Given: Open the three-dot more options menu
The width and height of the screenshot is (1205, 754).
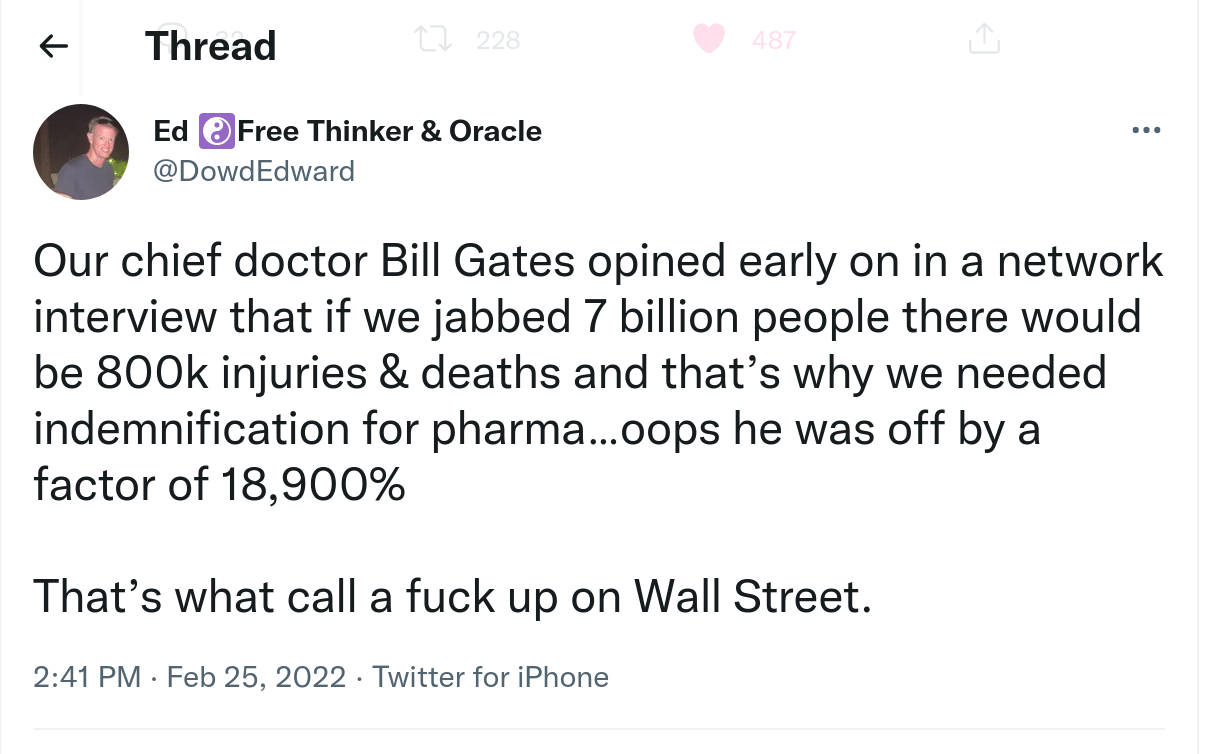Looking at the screenshot, I should [x=1145, y=131].
